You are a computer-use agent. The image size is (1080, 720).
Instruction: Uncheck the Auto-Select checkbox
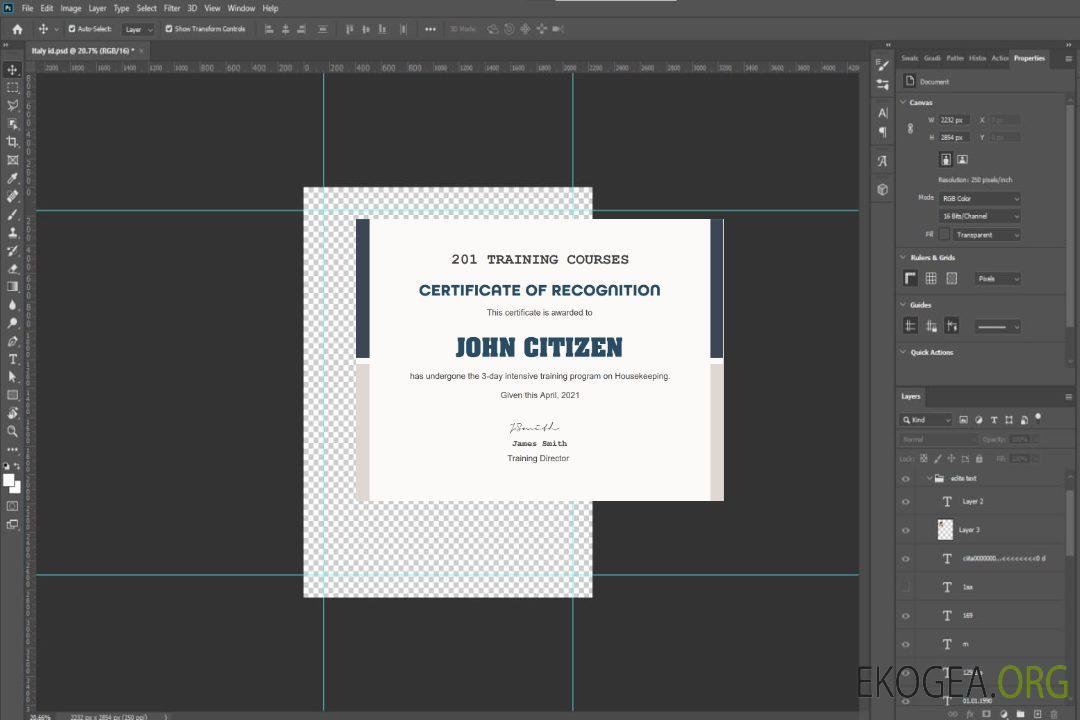(72, 29)
